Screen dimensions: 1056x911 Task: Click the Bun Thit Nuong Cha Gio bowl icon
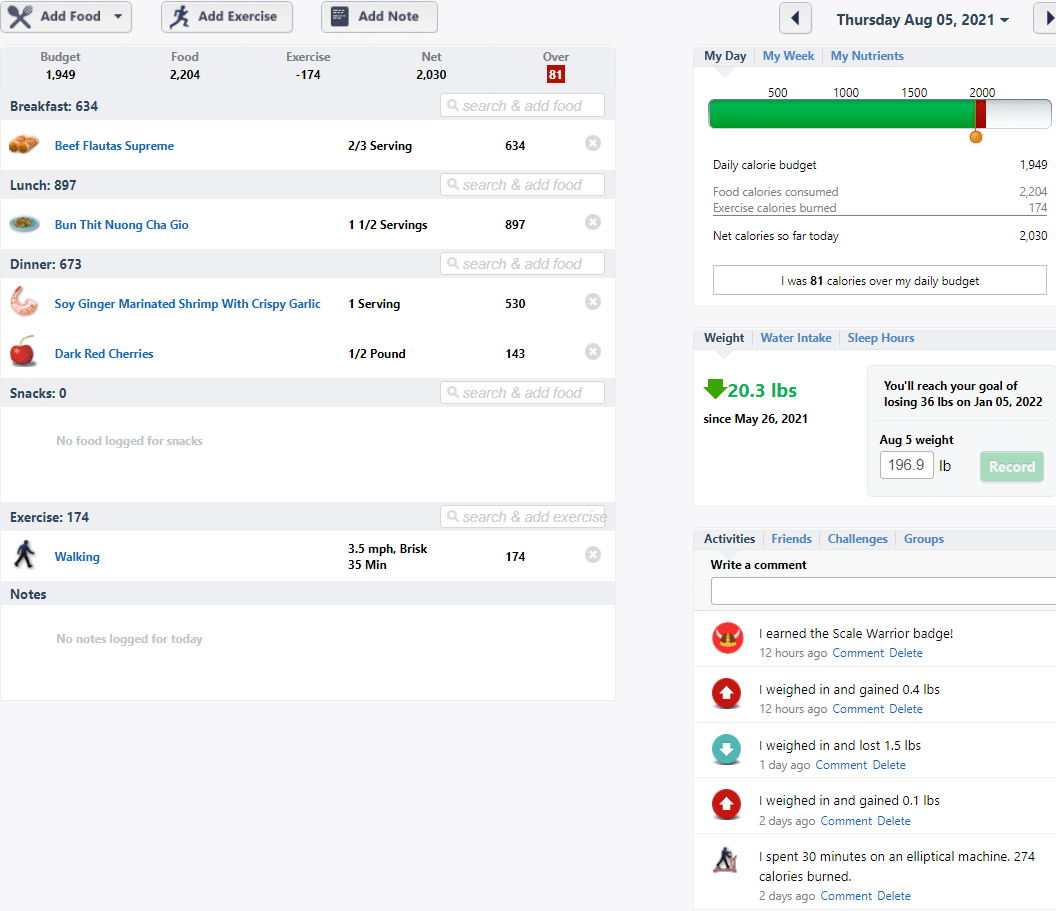coord(24,224)
